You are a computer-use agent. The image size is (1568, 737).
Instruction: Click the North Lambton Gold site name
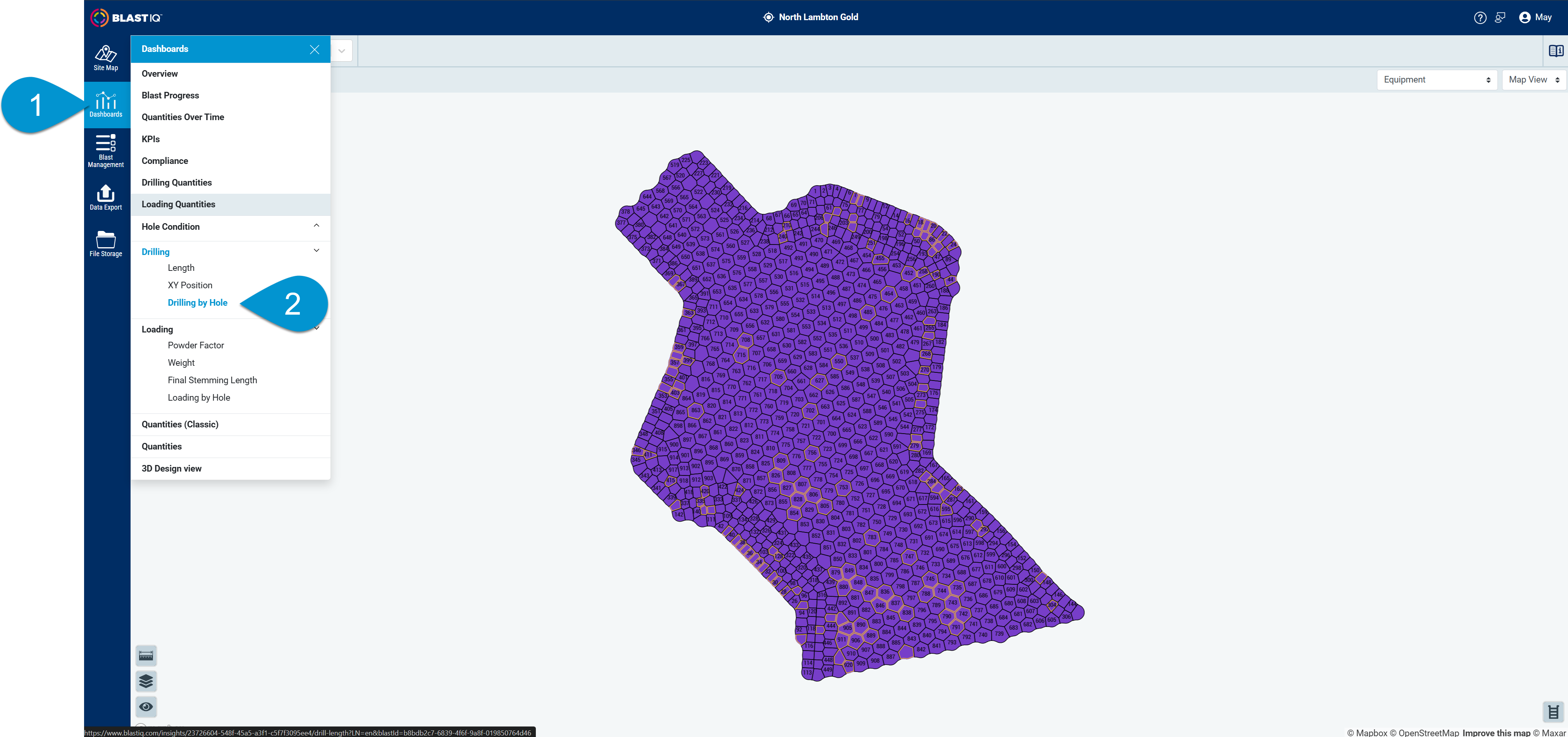(818, 17)
